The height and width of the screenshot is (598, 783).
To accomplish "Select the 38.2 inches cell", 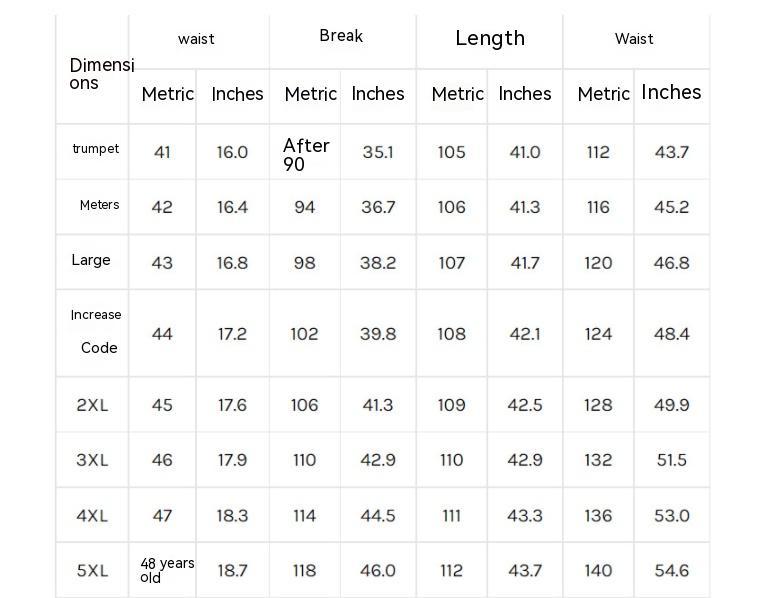I will pos(378,263).
